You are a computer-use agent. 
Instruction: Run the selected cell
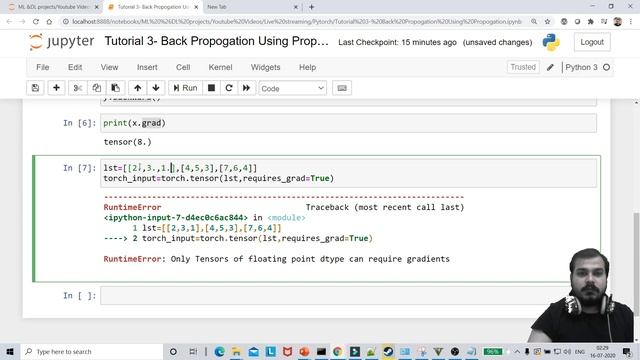[185, 88]
